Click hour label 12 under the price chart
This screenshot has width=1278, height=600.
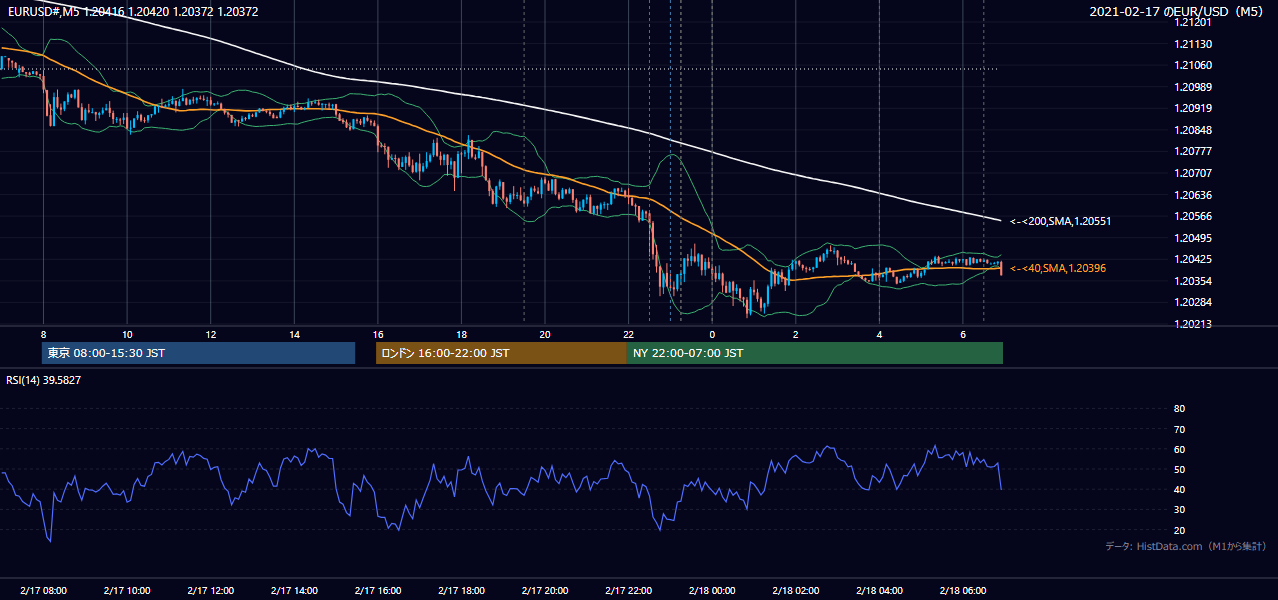[210, 333]
